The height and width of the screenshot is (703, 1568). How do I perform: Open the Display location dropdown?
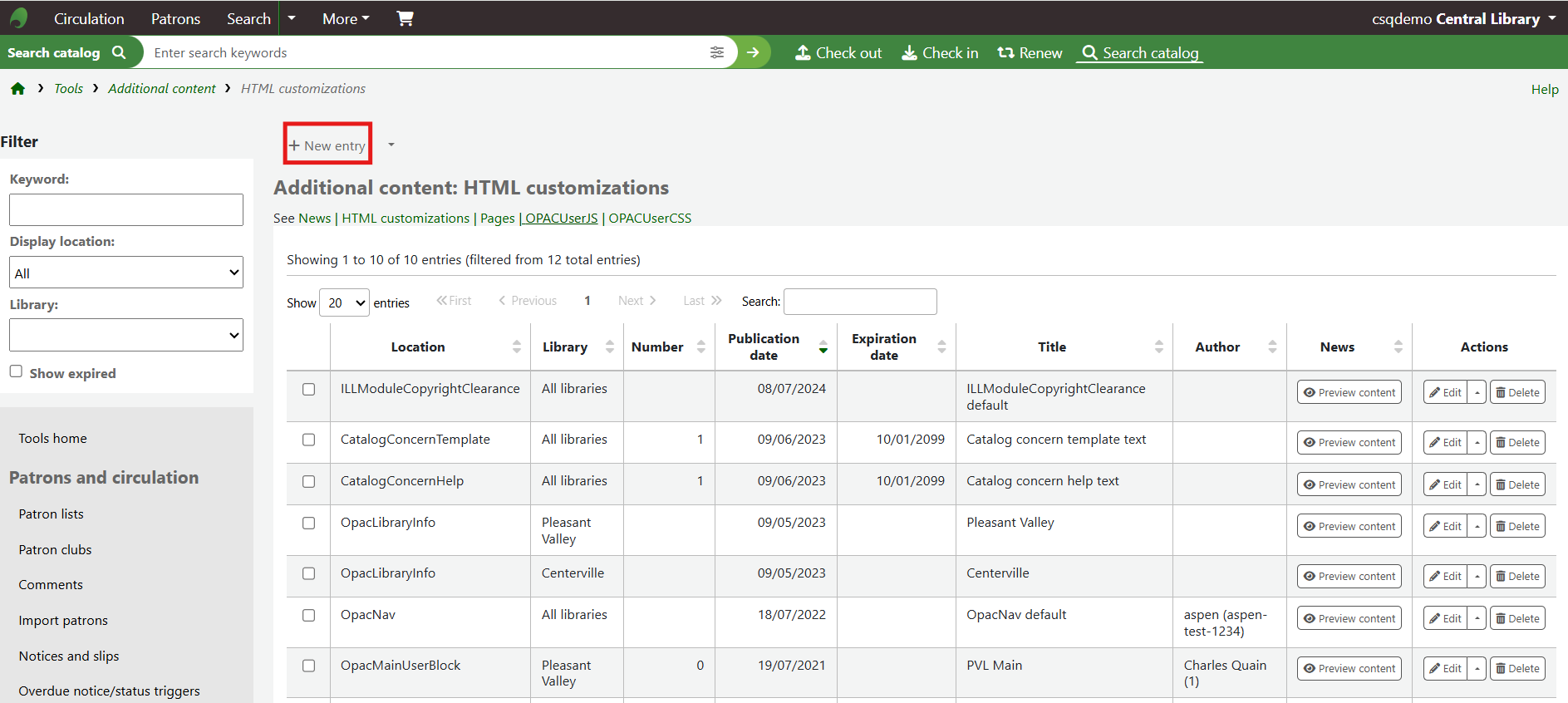(x=126, y=273)
